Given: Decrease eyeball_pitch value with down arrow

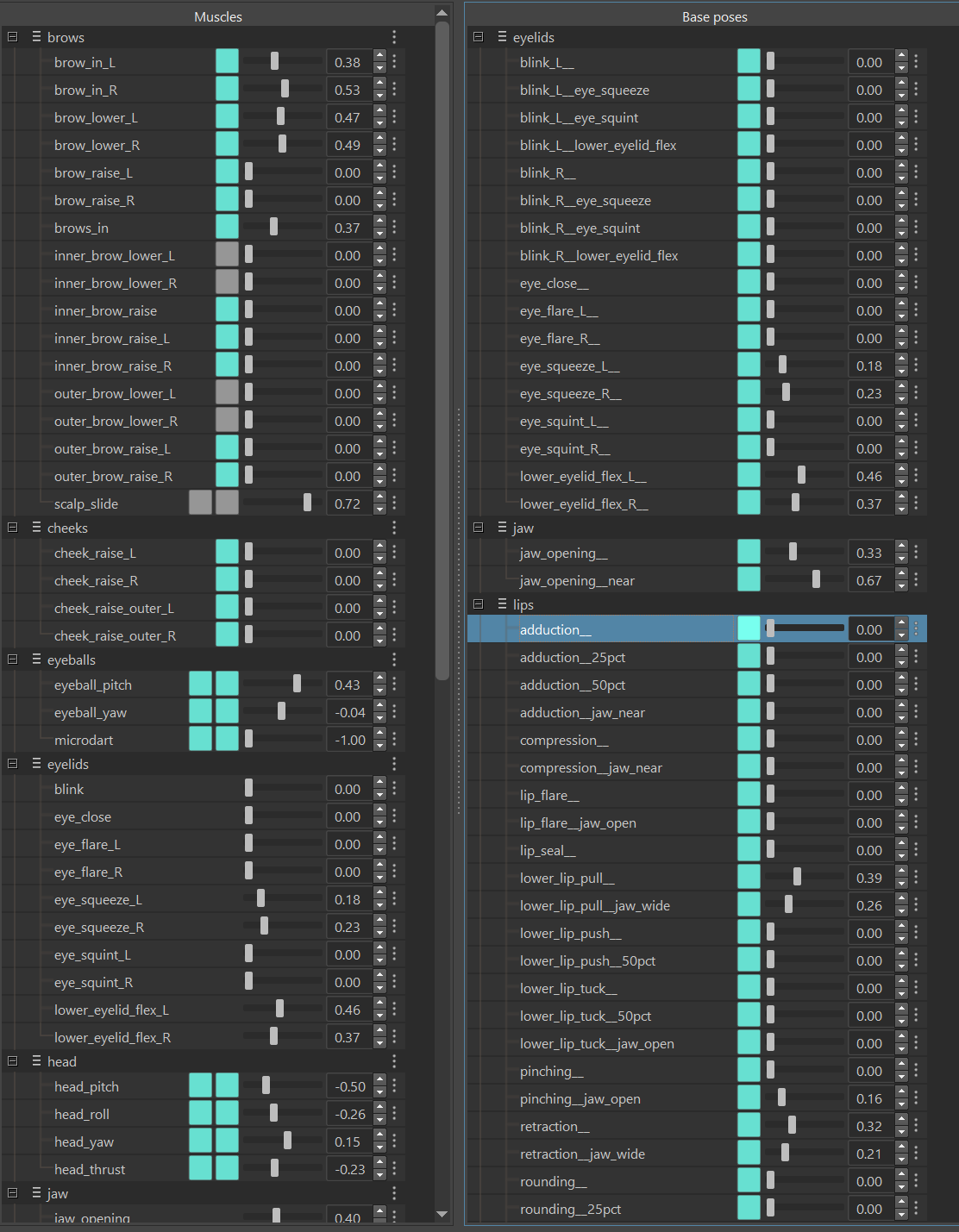Looking at the screenshot, I should (379, 691).
